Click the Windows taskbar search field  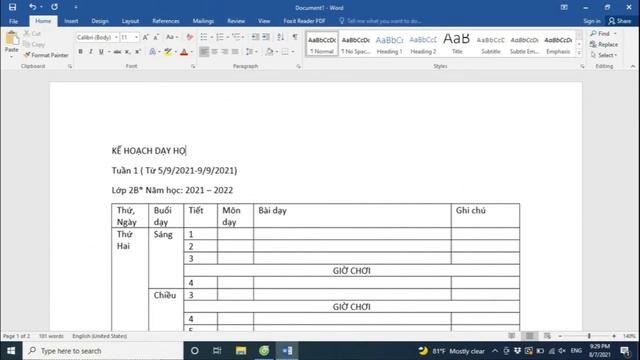click(103, 351)
